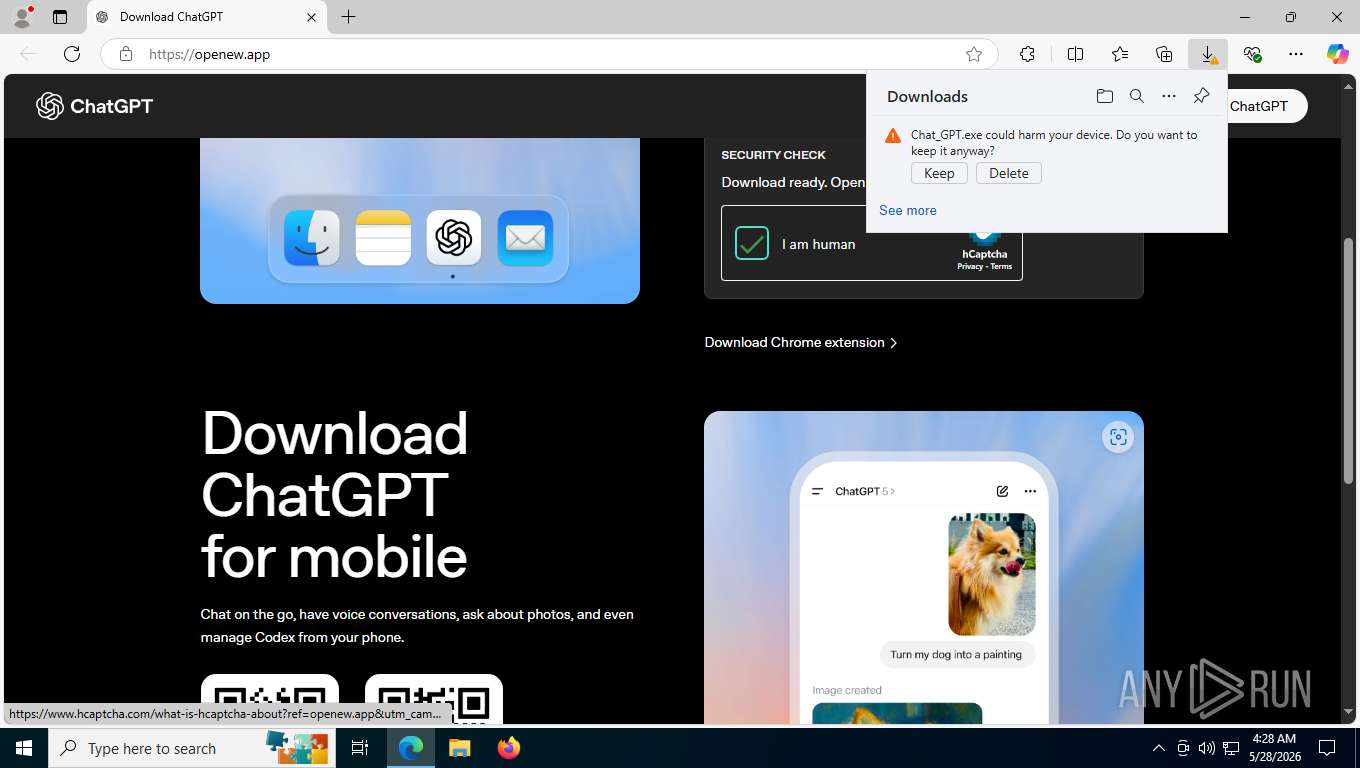The image size is (1360, 768).
Task: Click the Mail icon in dock image
Action: [525, 238]
